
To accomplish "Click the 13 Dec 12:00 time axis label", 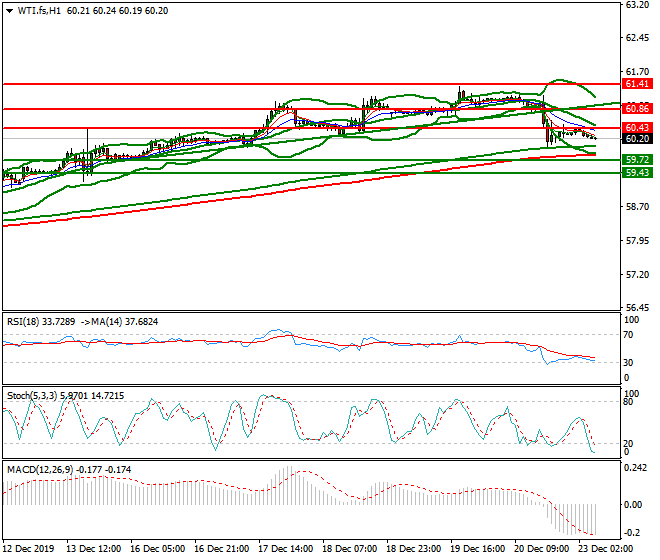I will point(93,549).
